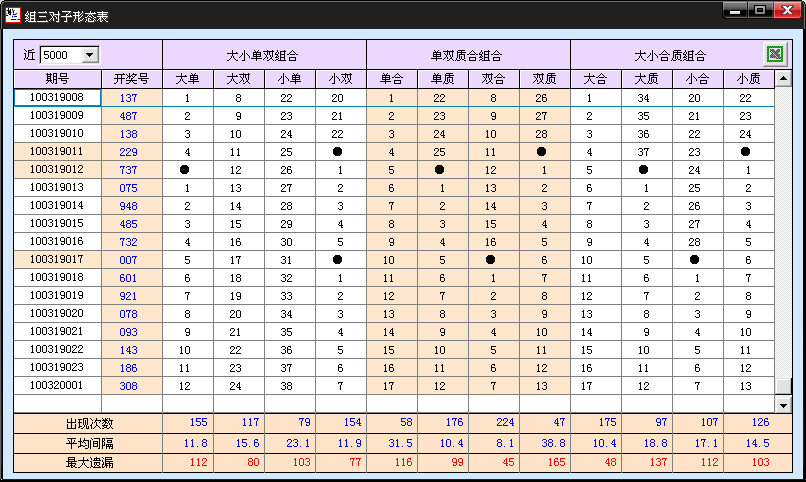Click winning number 308 in last row

click(129, 386)
